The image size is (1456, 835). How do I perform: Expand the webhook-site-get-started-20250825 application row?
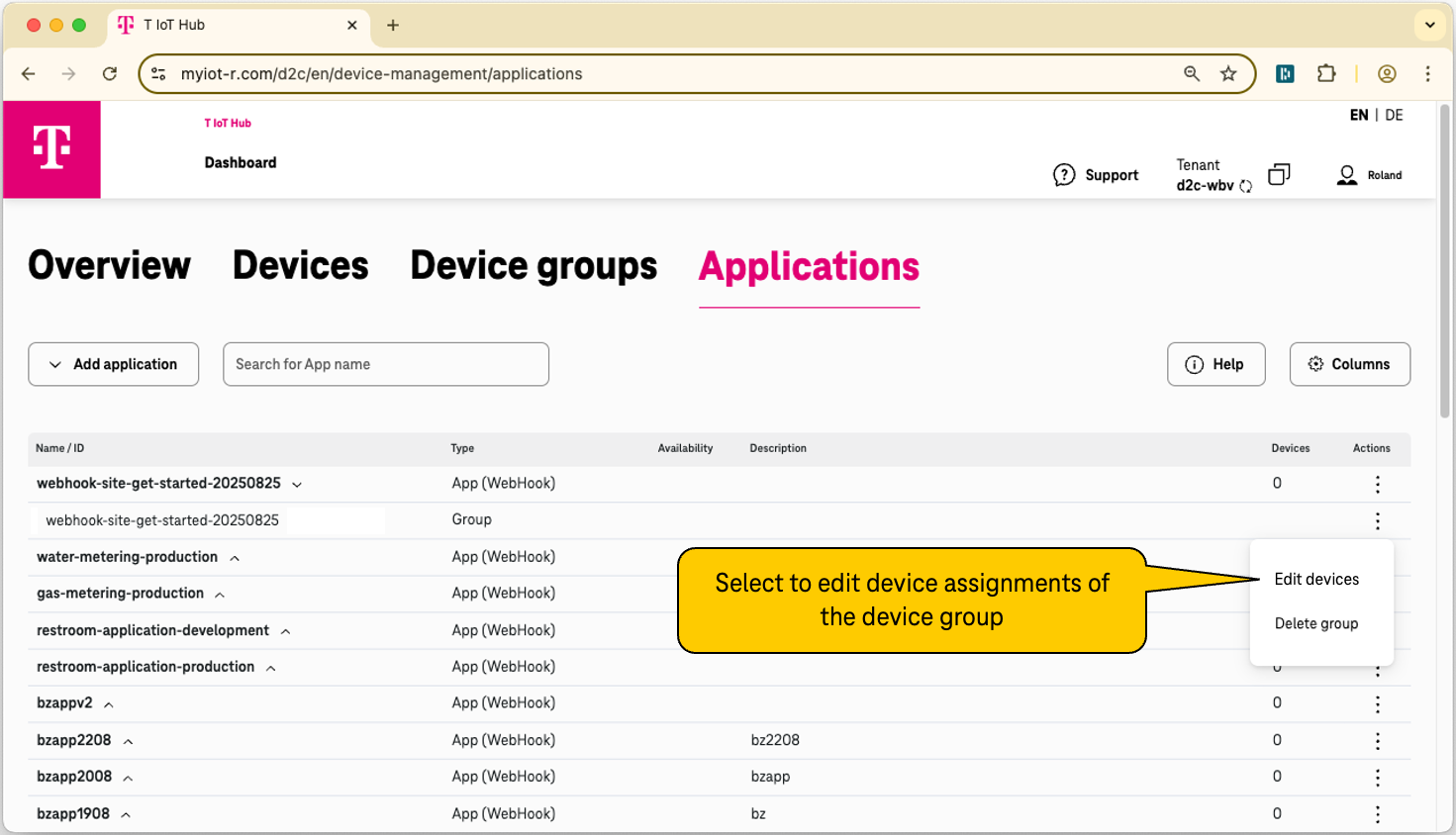point(296,484)
